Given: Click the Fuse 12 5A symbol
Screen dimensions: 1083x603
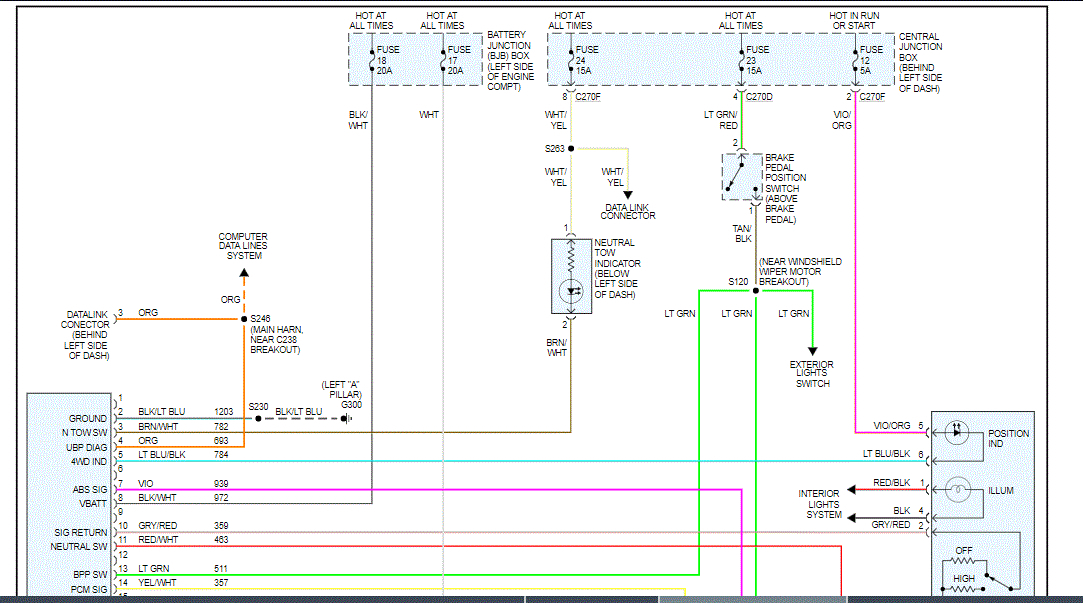Looking at the screenshot, I should pyautogui.click(x=855, y=58).
